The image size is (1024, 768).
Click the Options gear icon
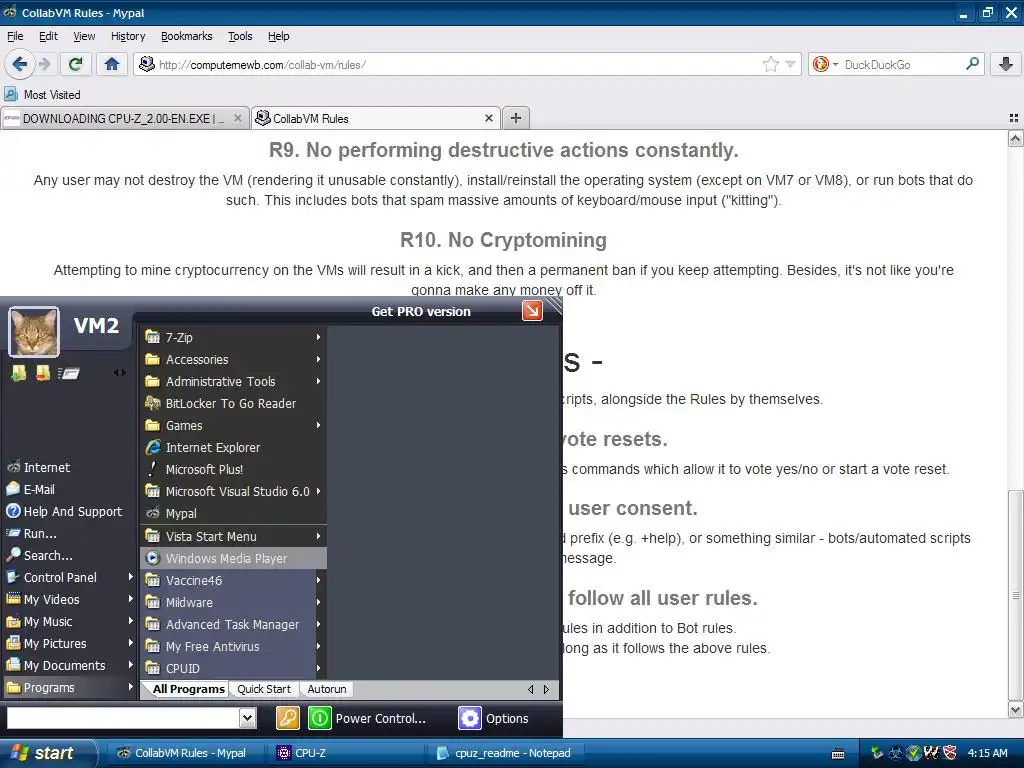point(470,718)
